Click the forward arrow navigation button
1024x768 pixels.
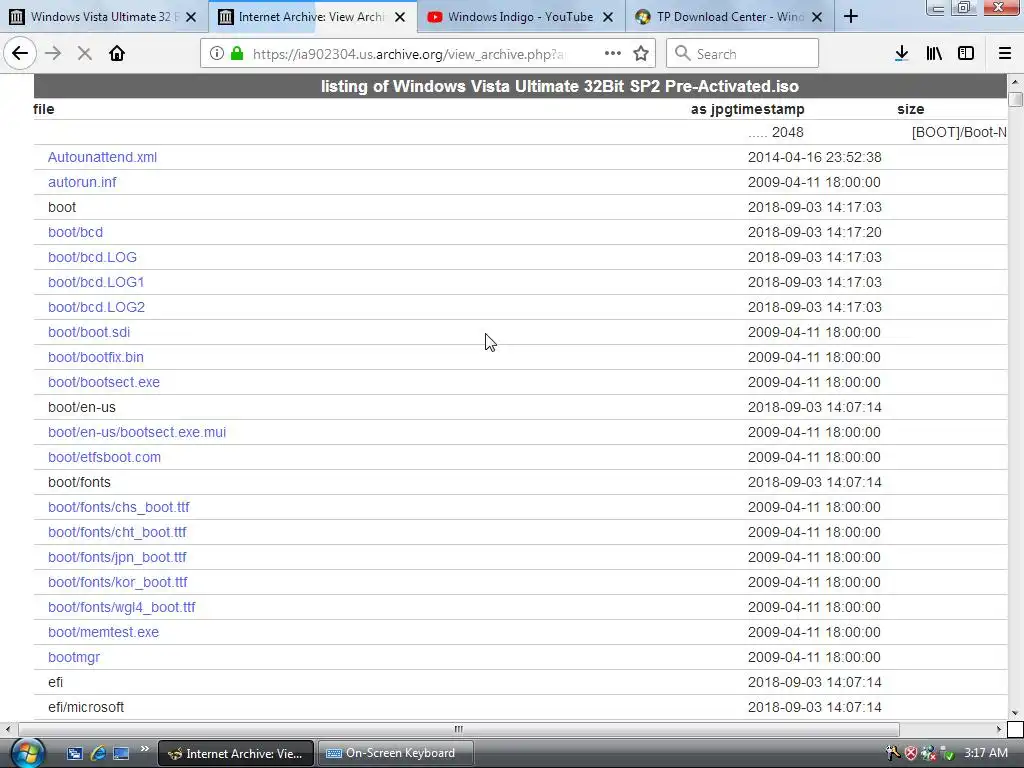coord(53,54)
